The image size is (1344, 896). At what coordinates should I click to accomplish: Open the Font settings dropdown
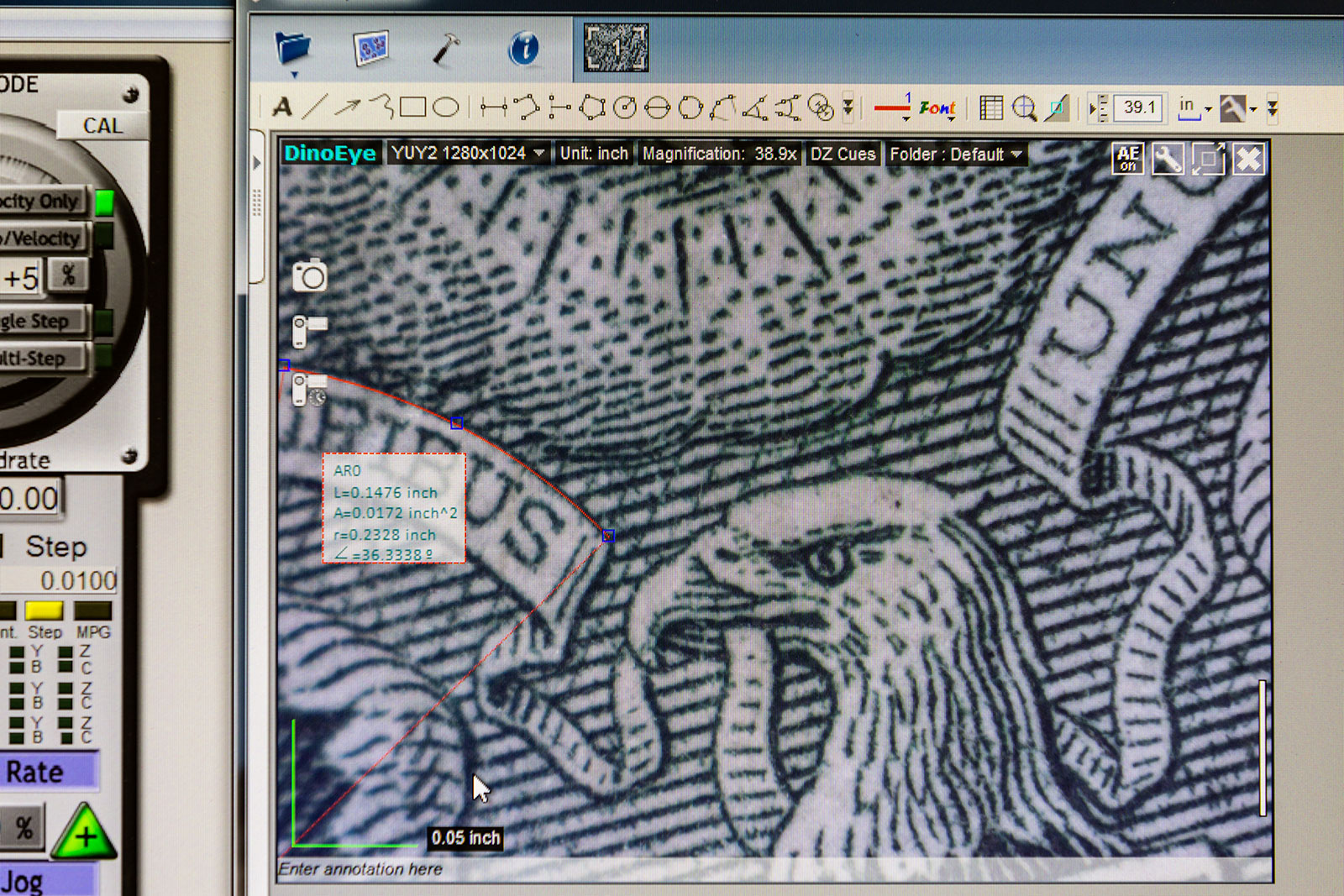[937, 108]
